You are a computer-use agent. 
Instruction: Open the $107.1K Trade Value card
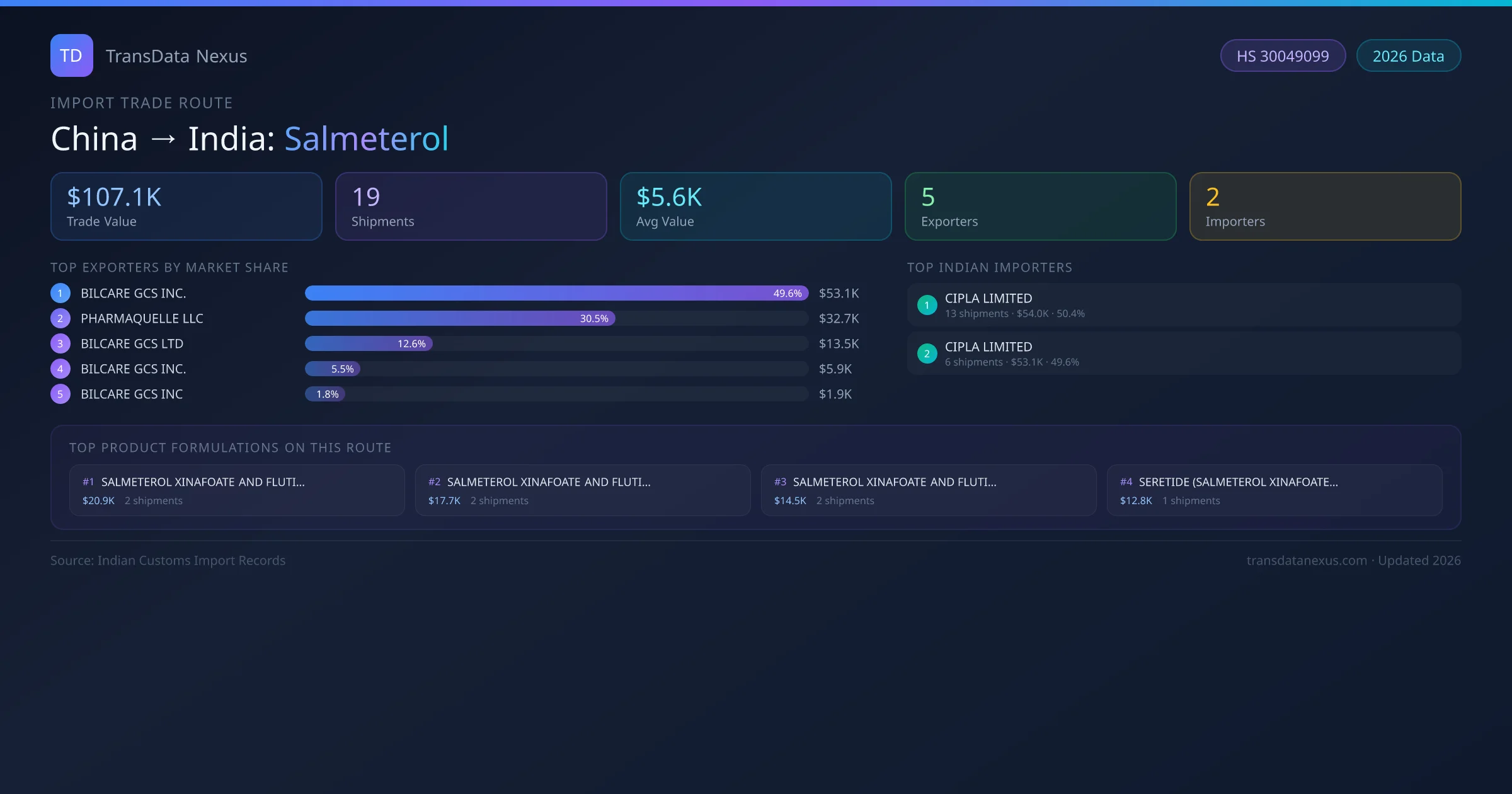point(186,206)
